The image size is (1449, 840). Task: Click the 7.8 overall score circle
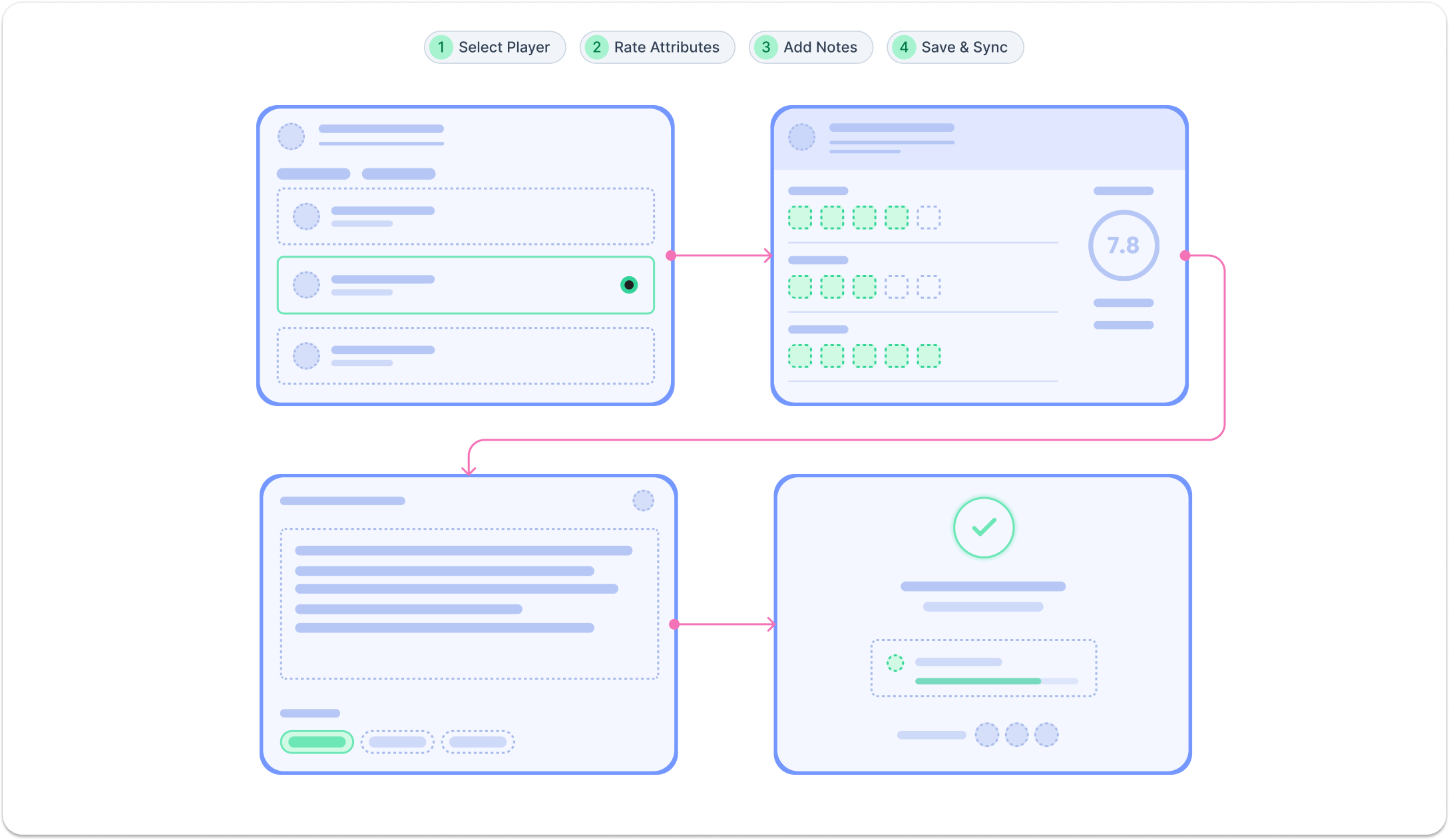(x=1123, y=246)
